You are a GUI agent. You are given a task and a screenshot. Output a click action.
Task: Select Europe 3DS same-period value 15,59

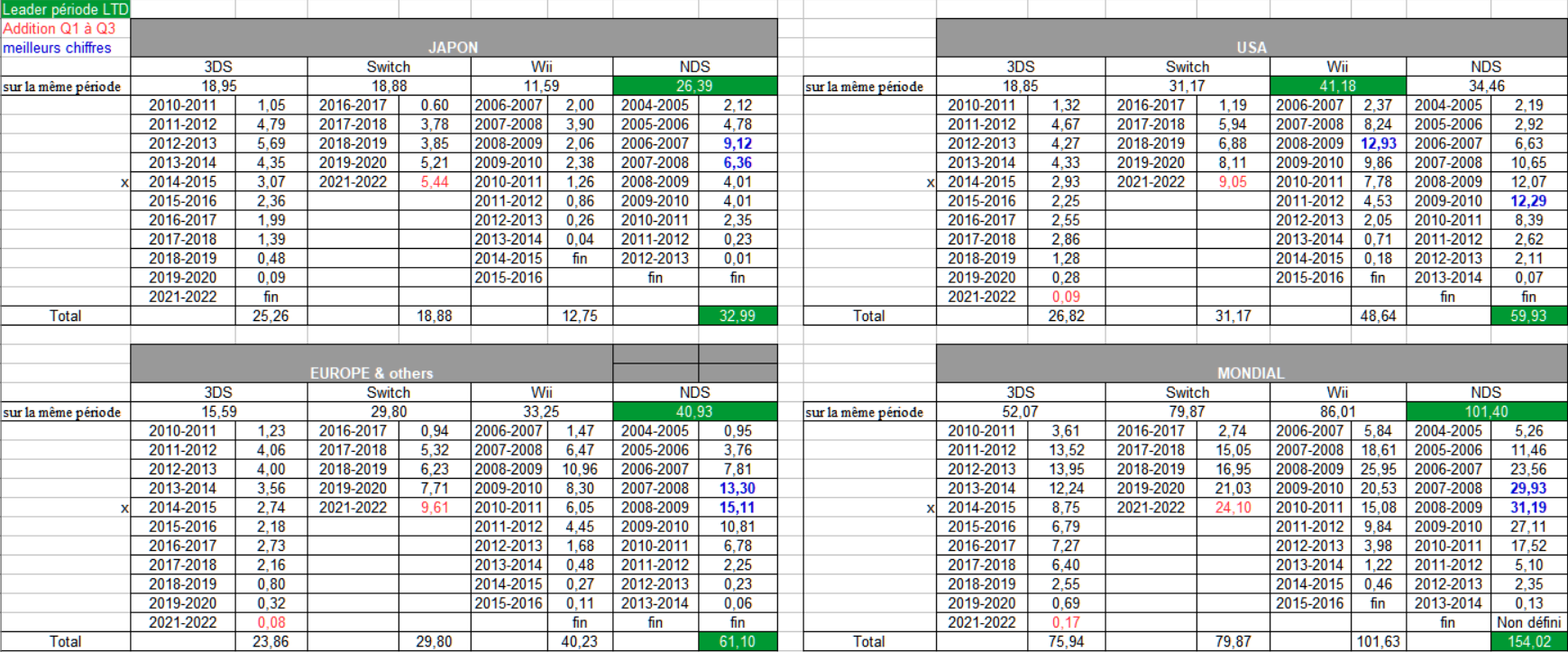[219, 411]
